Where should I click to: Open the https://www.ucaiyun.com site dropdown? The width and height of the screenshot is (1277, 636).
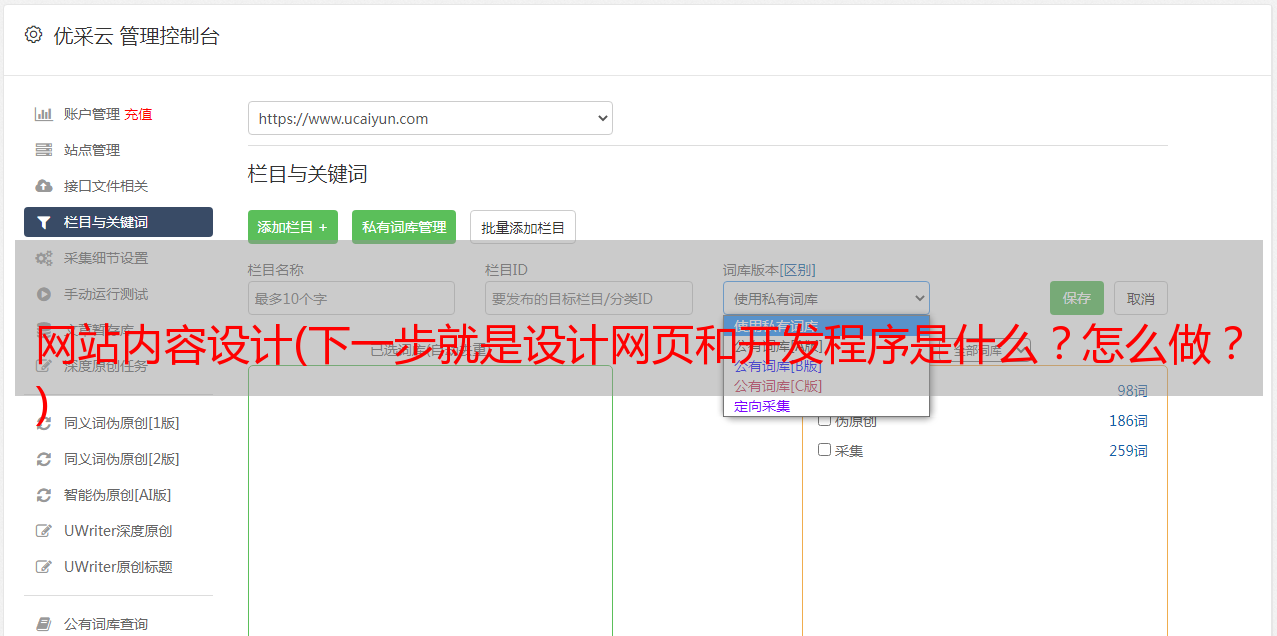(x=430, y=118)
